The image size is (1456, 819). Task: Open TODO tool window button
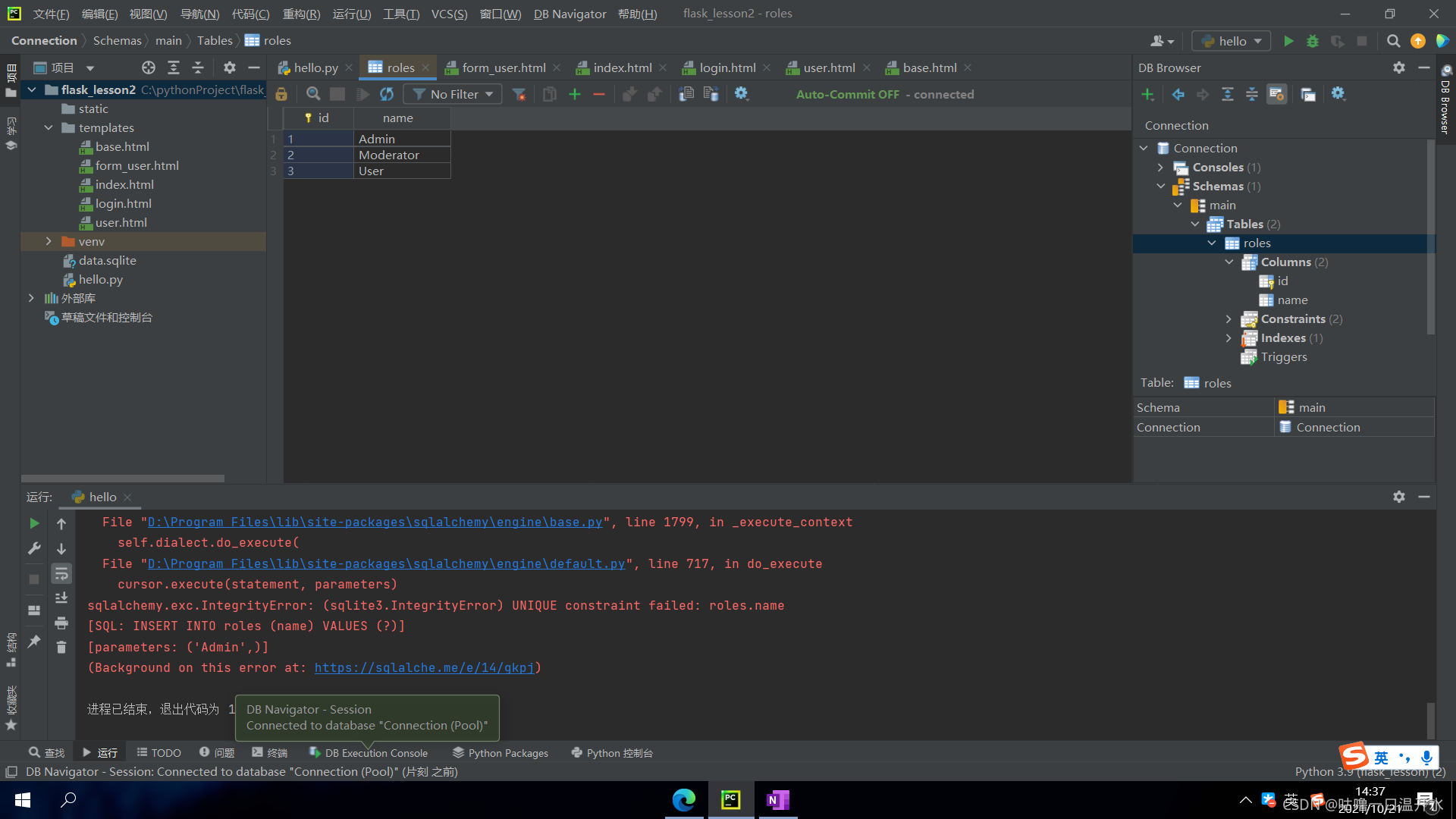pos(159,752)
